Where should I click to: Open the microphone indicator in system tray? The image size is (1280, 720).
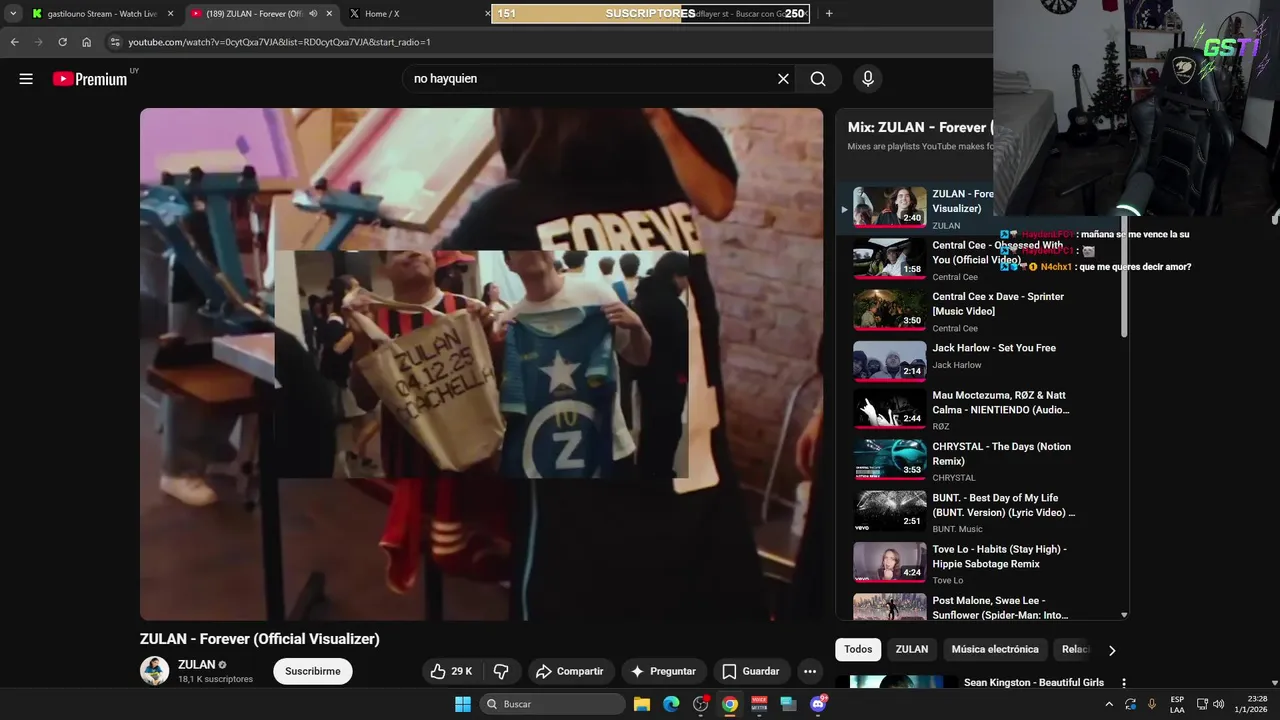click(1151, 704)
